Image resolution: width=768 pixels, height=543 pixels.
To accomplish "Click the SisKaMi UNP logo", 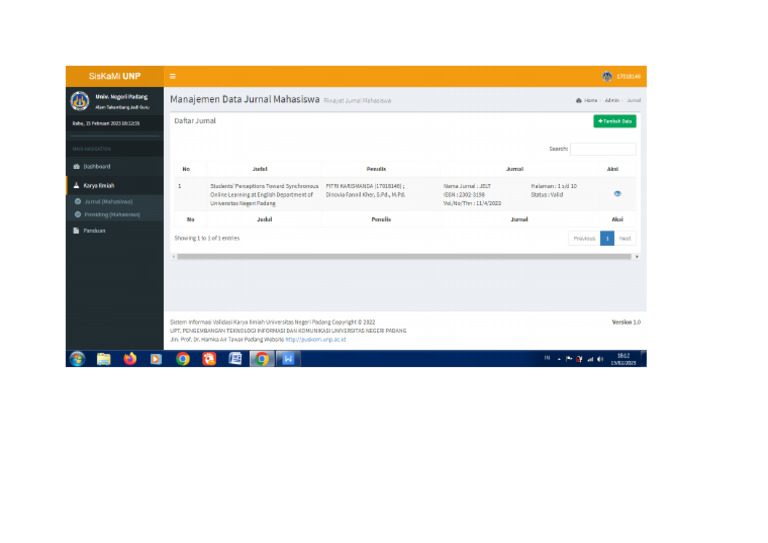I will 115,76.
